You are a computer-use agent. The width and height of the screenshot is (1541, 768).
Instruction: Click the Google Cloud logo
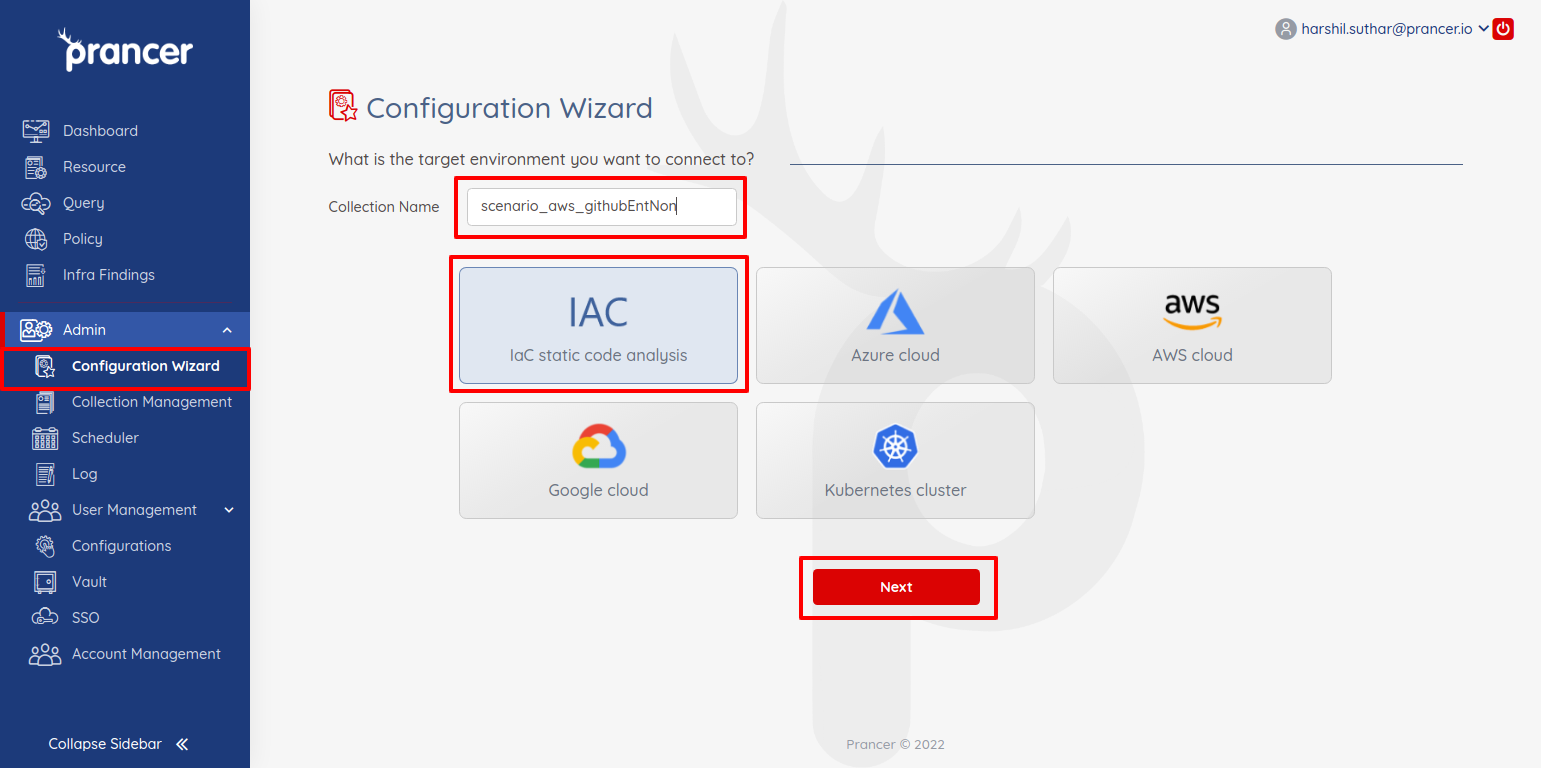click(x=599, y=446)
